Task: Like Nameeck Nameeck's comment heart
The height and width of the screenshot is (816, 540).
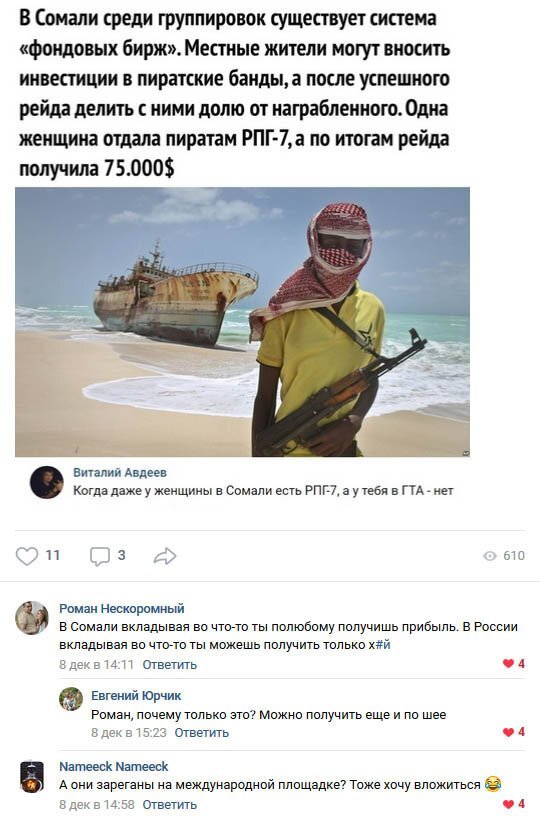Action: coord(508,804)
